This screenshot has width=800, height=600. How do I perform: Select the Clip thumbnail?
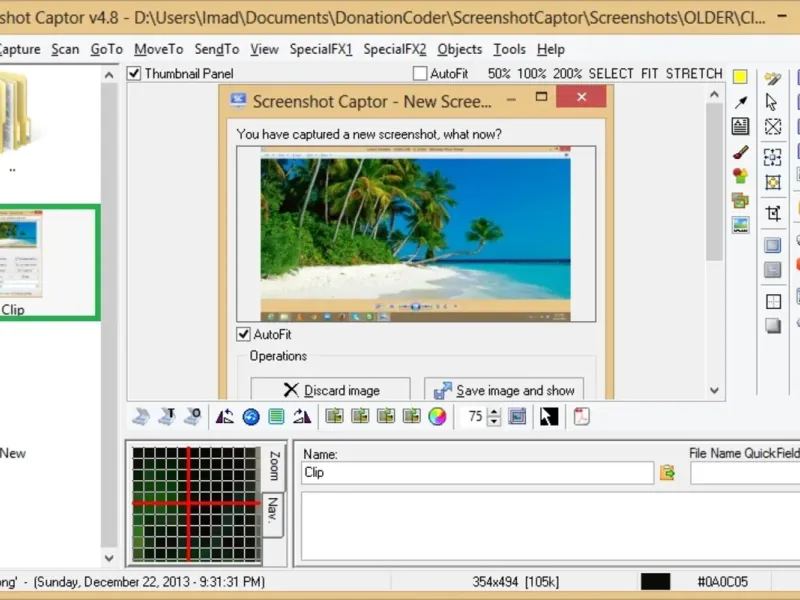(x=49, y=263)
